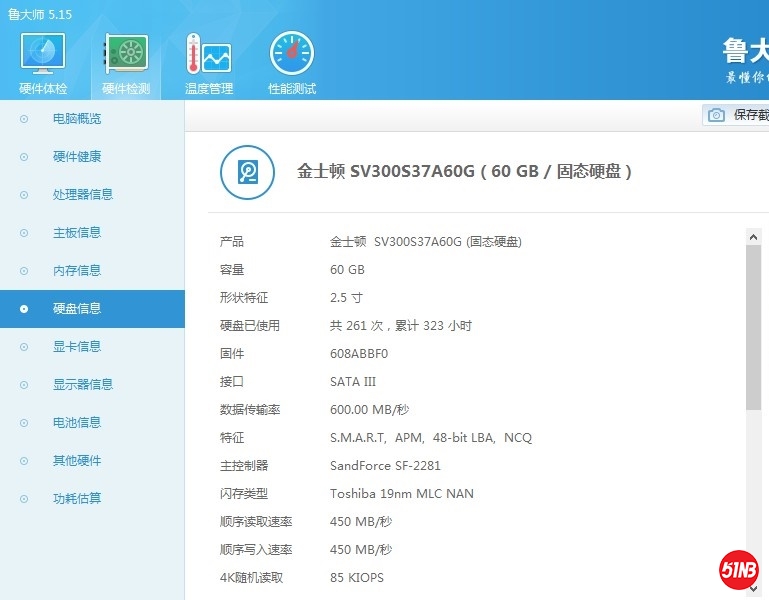Open 处理器信息 processor info
The height and width of the screenshot is (600, 769).
[x=83, y=195]
